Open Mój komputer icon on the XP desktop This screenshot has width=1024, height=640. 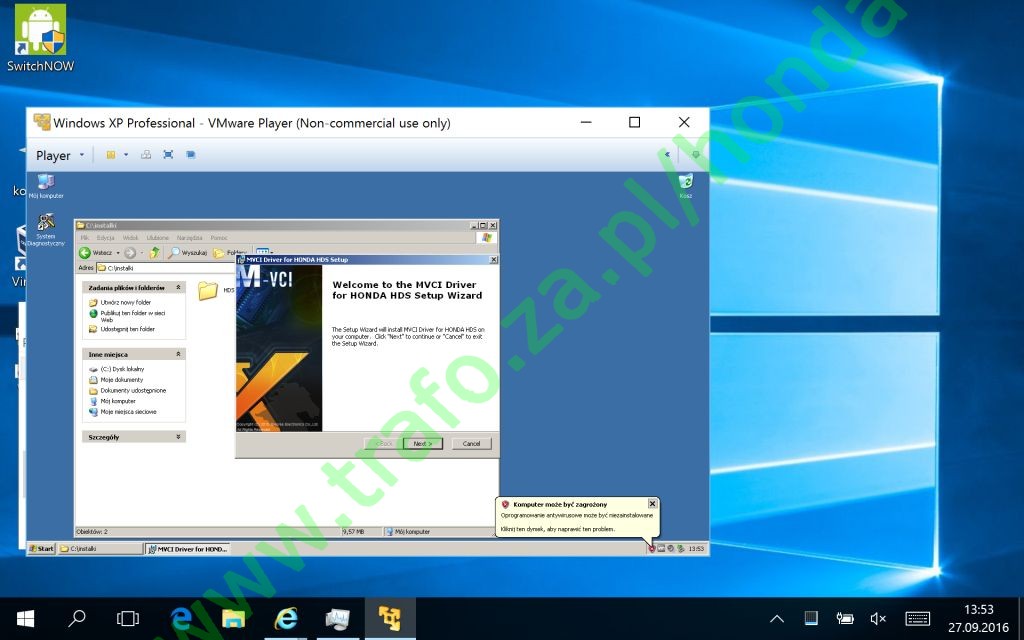click(x=46, y=186)
